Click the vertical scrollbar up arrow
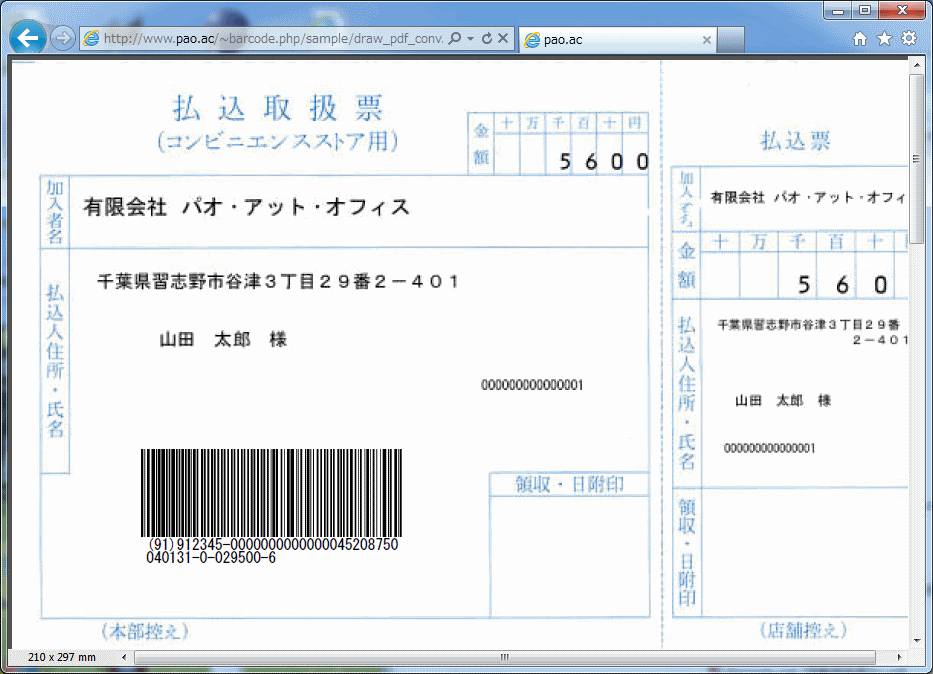Screen dimensions: 933x674 [x=916, y=64]
